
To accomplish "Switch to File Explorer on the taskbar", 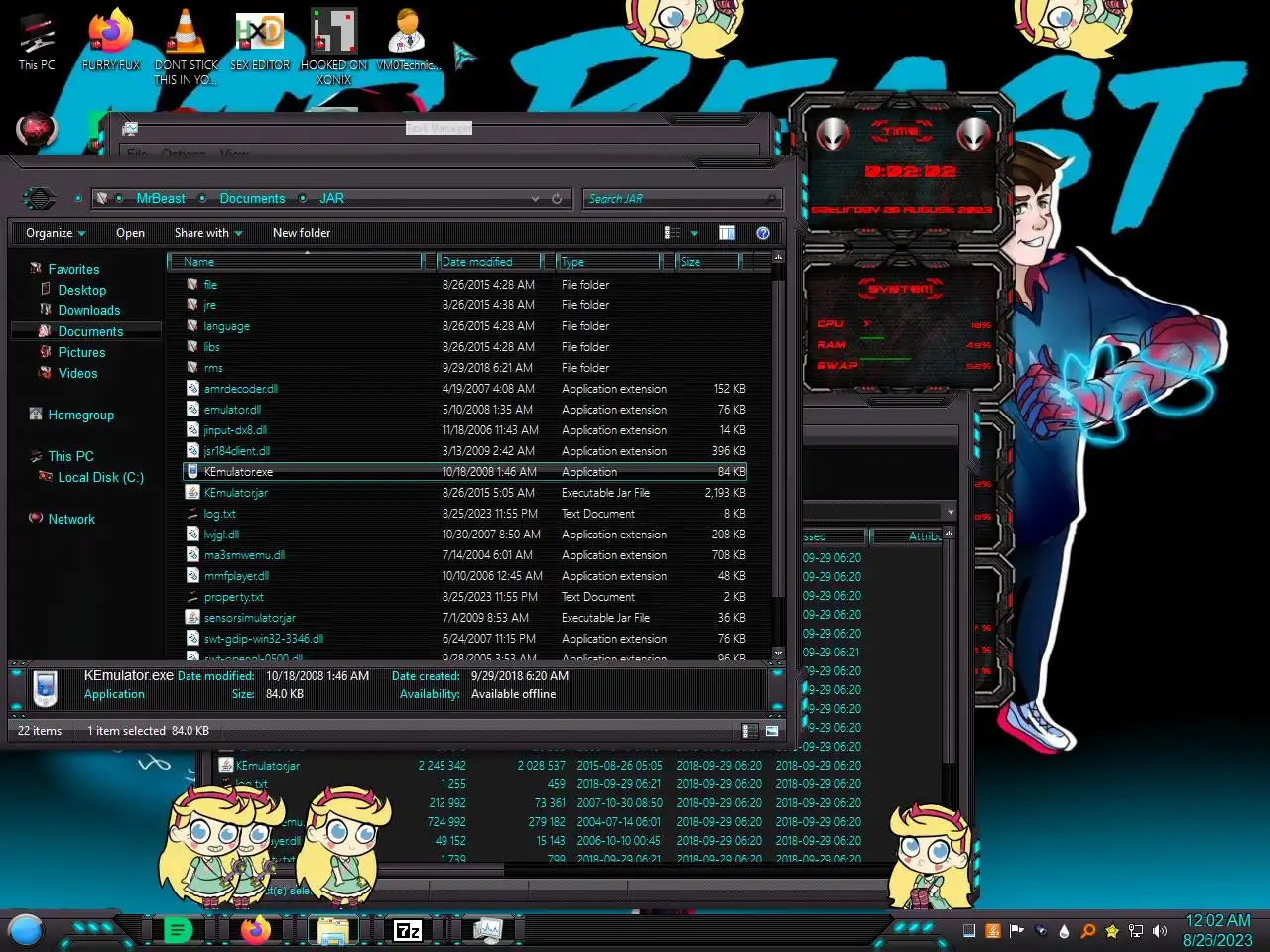I will coord(332,930).
